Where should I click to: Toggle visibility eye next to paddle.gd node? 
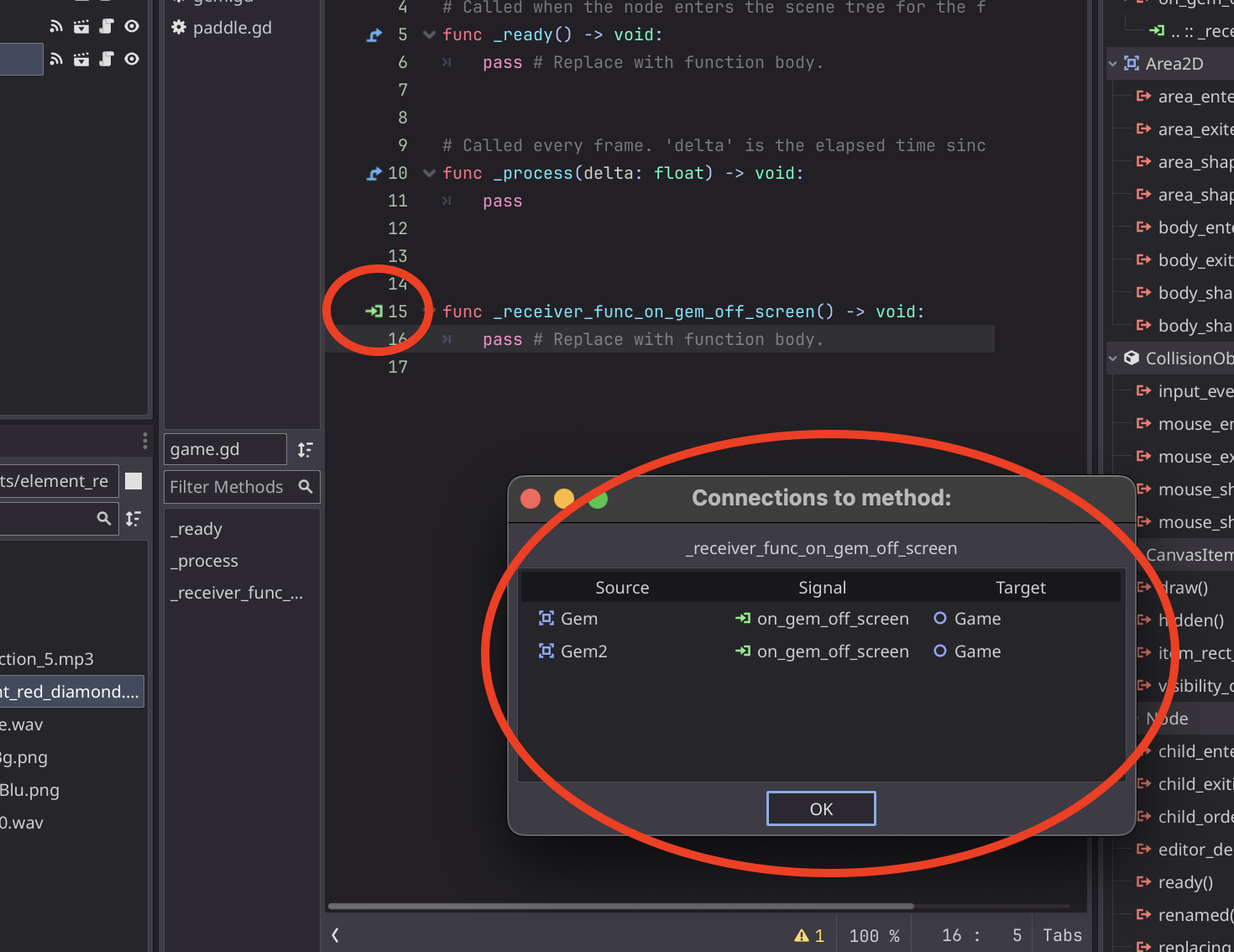point(131,26)
